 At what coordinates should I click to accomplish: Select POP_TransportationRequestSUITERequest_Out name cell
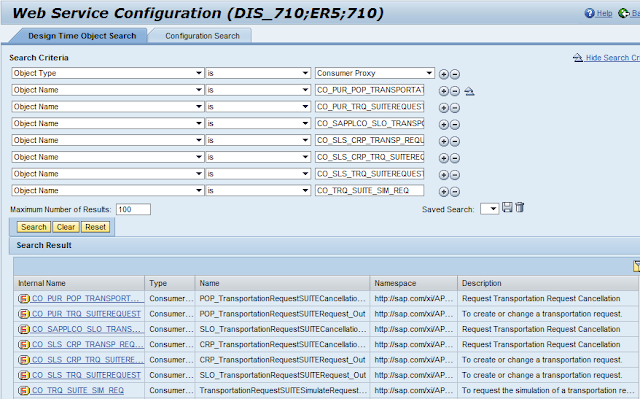[282, 314]
